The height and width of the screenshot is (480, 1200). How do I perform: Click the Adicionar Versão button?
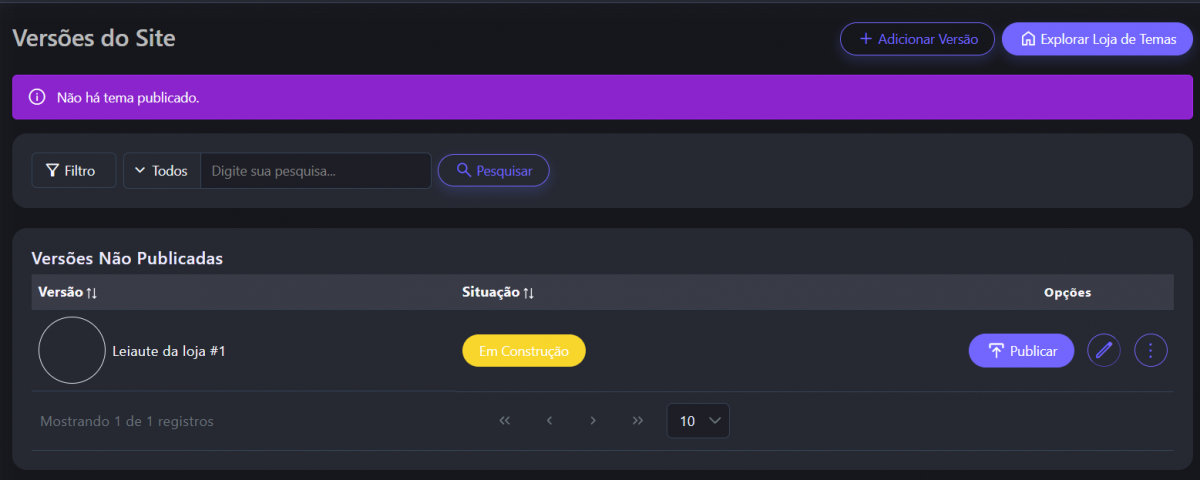tap(917, 39)
